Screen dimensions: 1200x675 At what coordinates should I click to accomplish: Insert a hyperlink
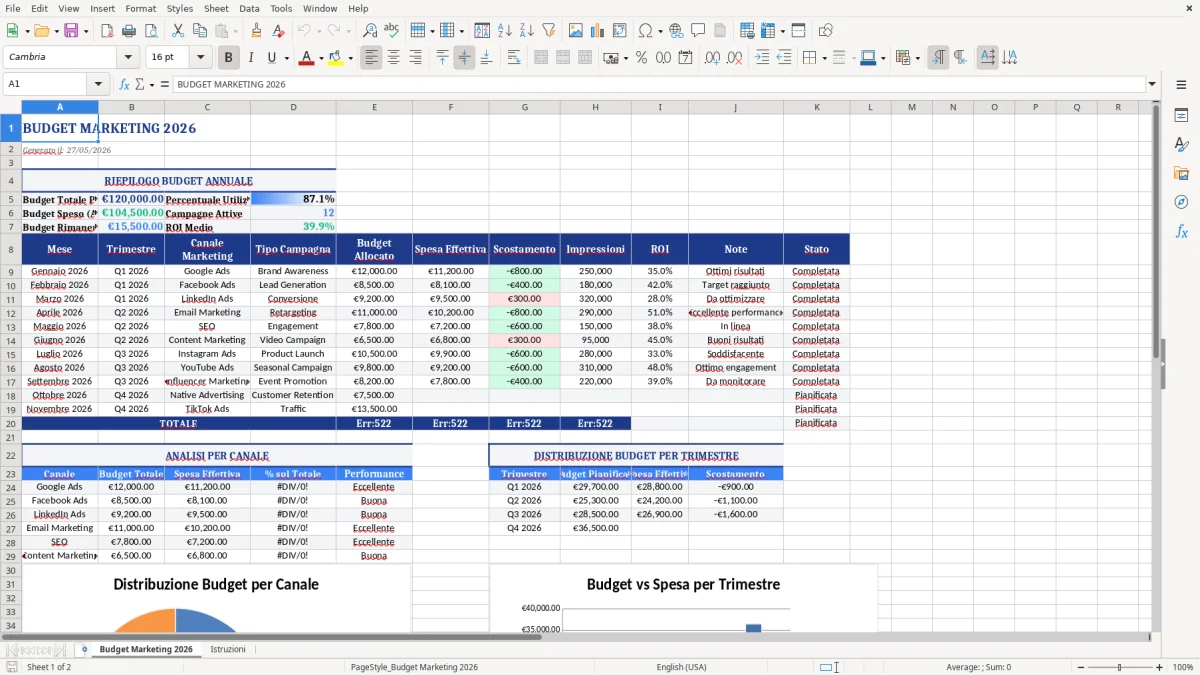click(x=676, y=31)
